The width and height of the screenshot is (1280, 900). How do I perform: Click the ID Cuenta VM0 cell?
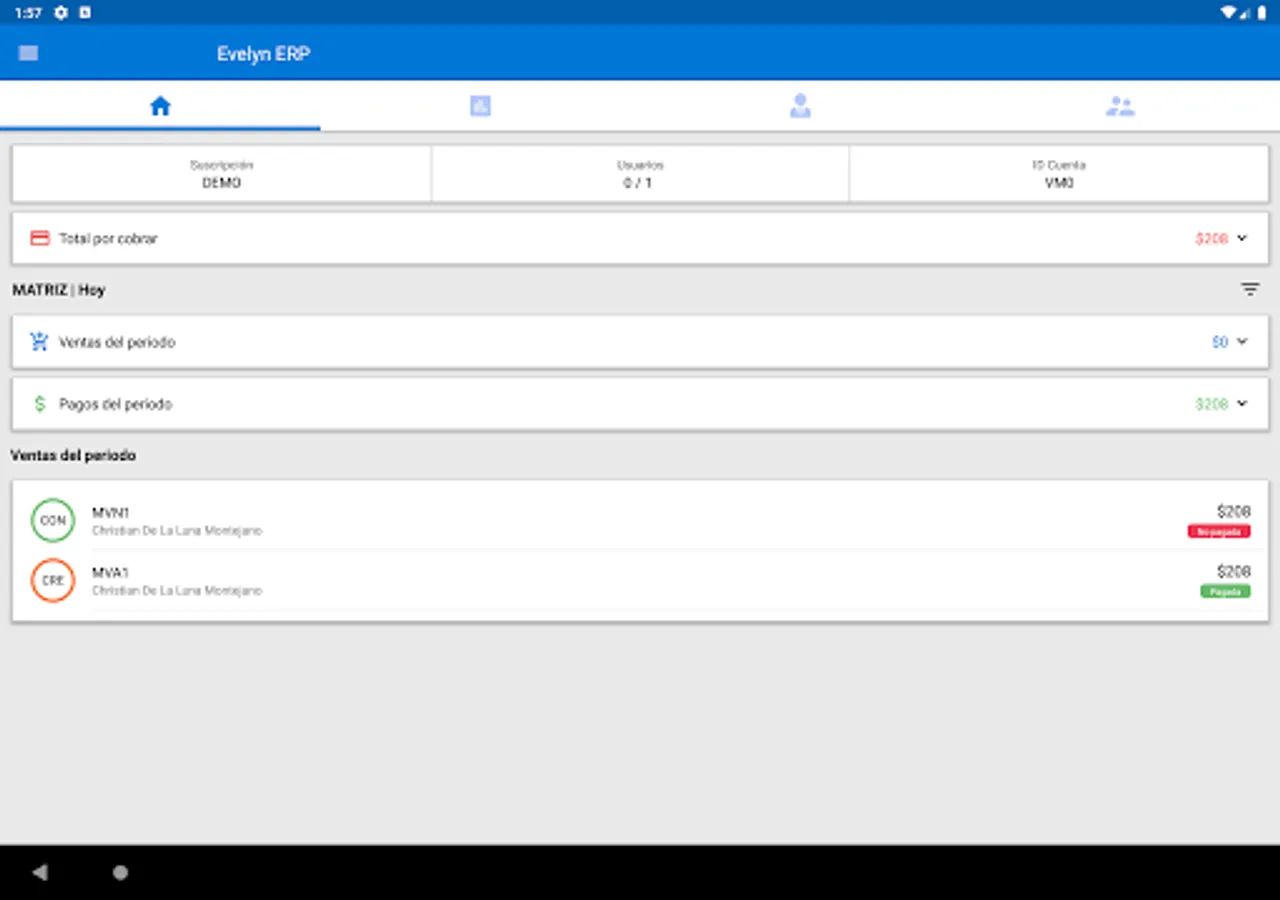point(1059,174)
